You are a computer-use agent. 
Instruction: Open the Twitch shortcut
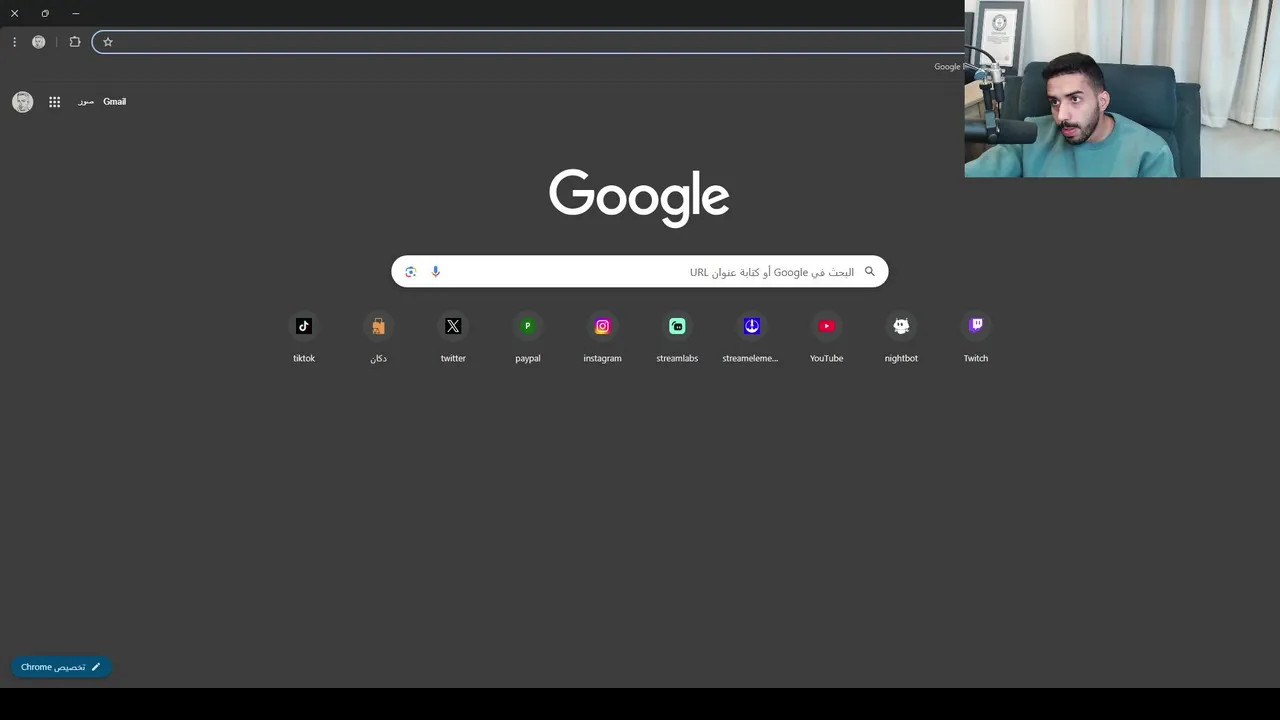[976, 338]
